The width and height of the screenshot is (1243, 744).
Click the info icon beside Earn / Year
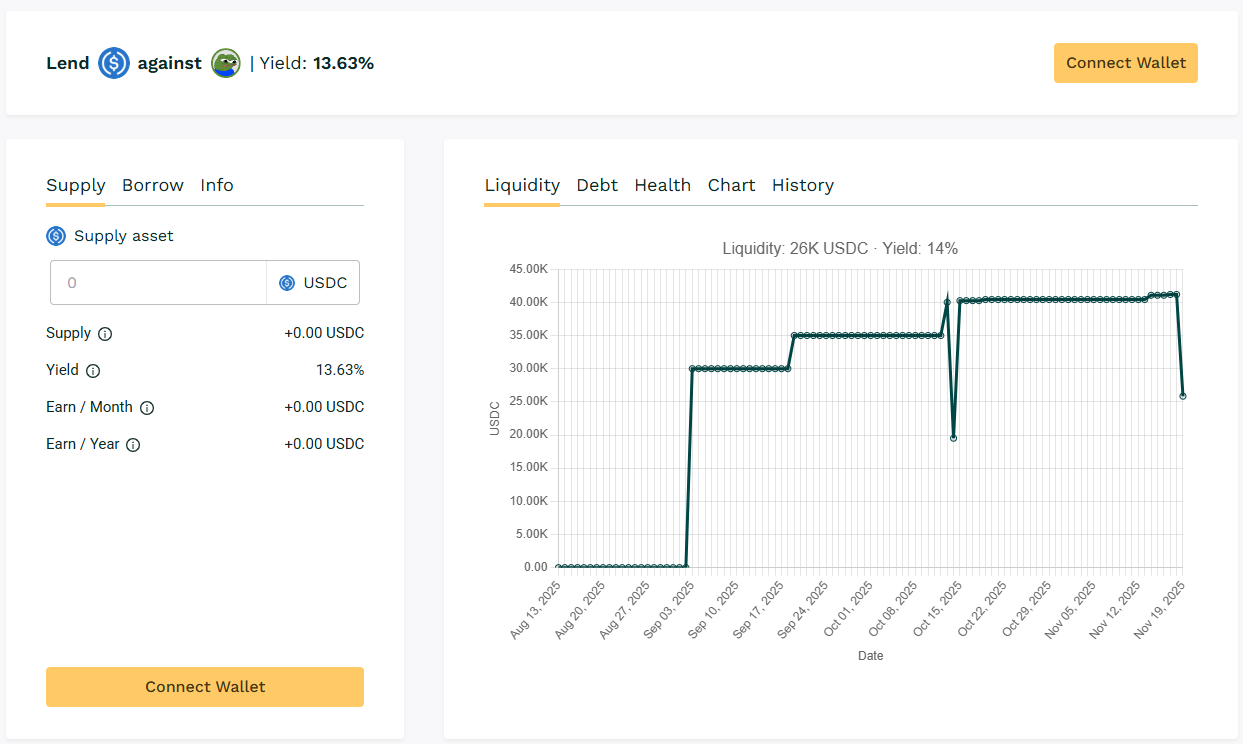[x=133, y=445]
